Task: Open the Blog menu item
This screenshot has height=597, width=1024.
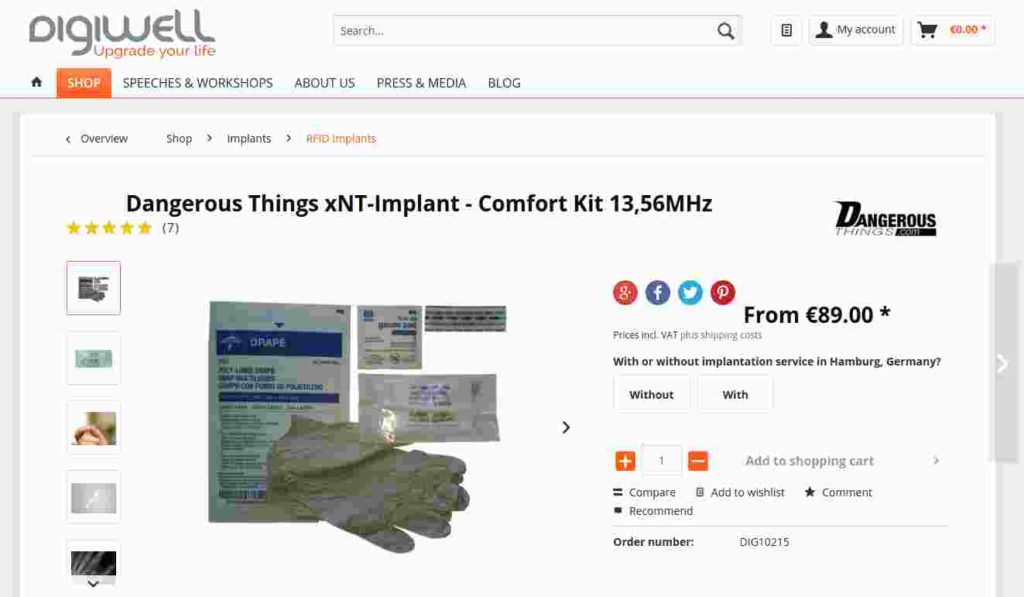Action: (x=504, y=83)
